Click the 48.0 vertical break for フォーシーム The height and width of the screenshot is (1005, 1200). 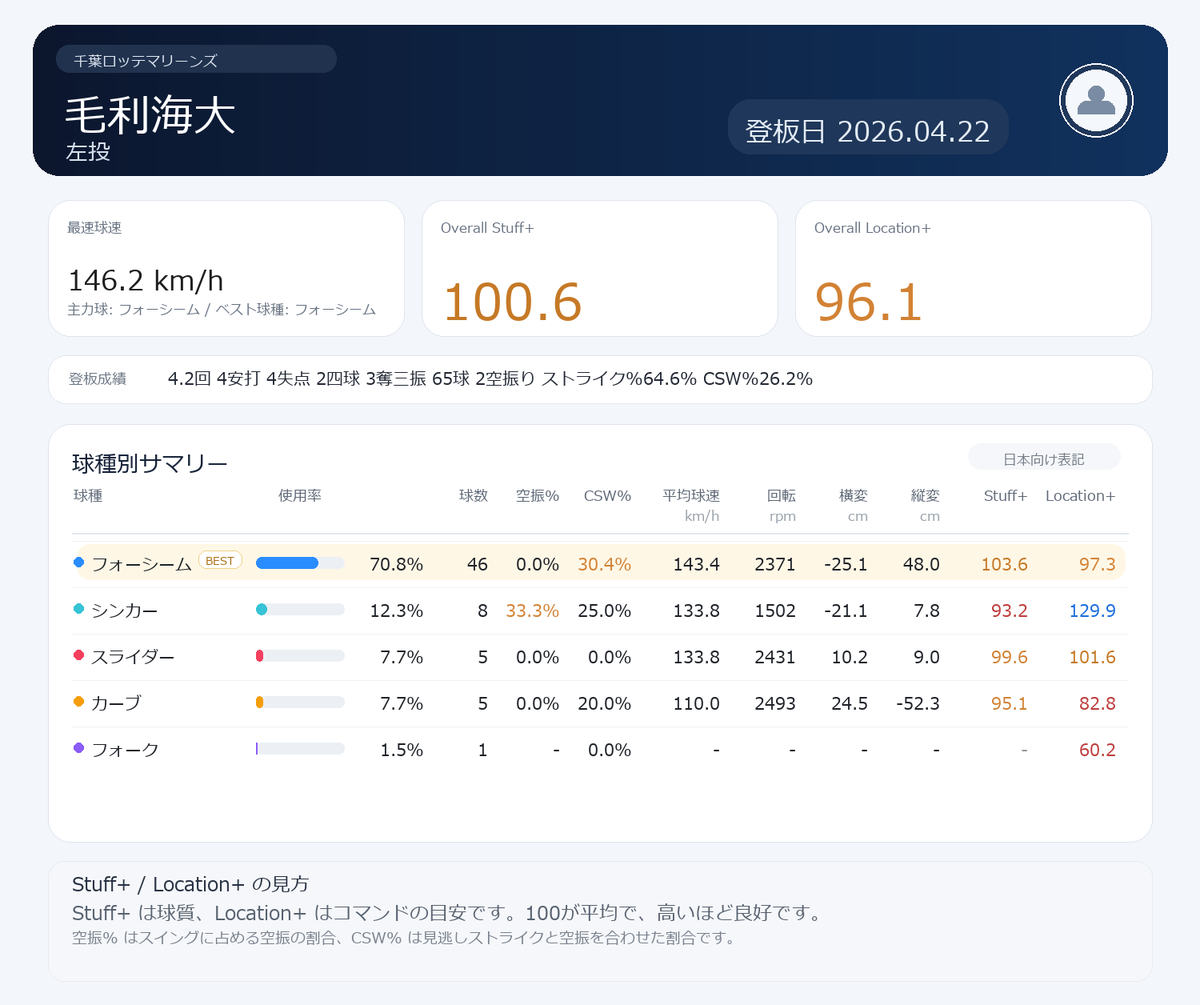coord(921,564)
